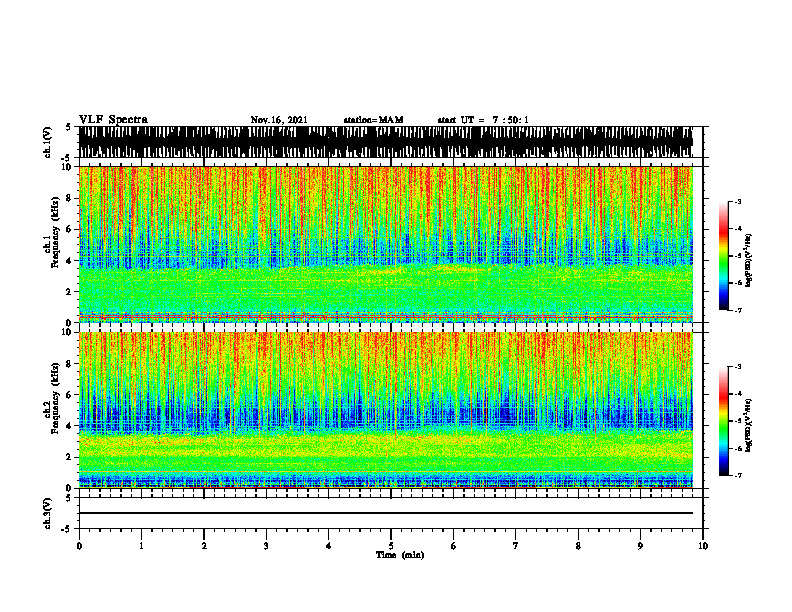Click the ch.3 flat voltage trace line
This screenshot has height=612, width=792.
[386, 513]
